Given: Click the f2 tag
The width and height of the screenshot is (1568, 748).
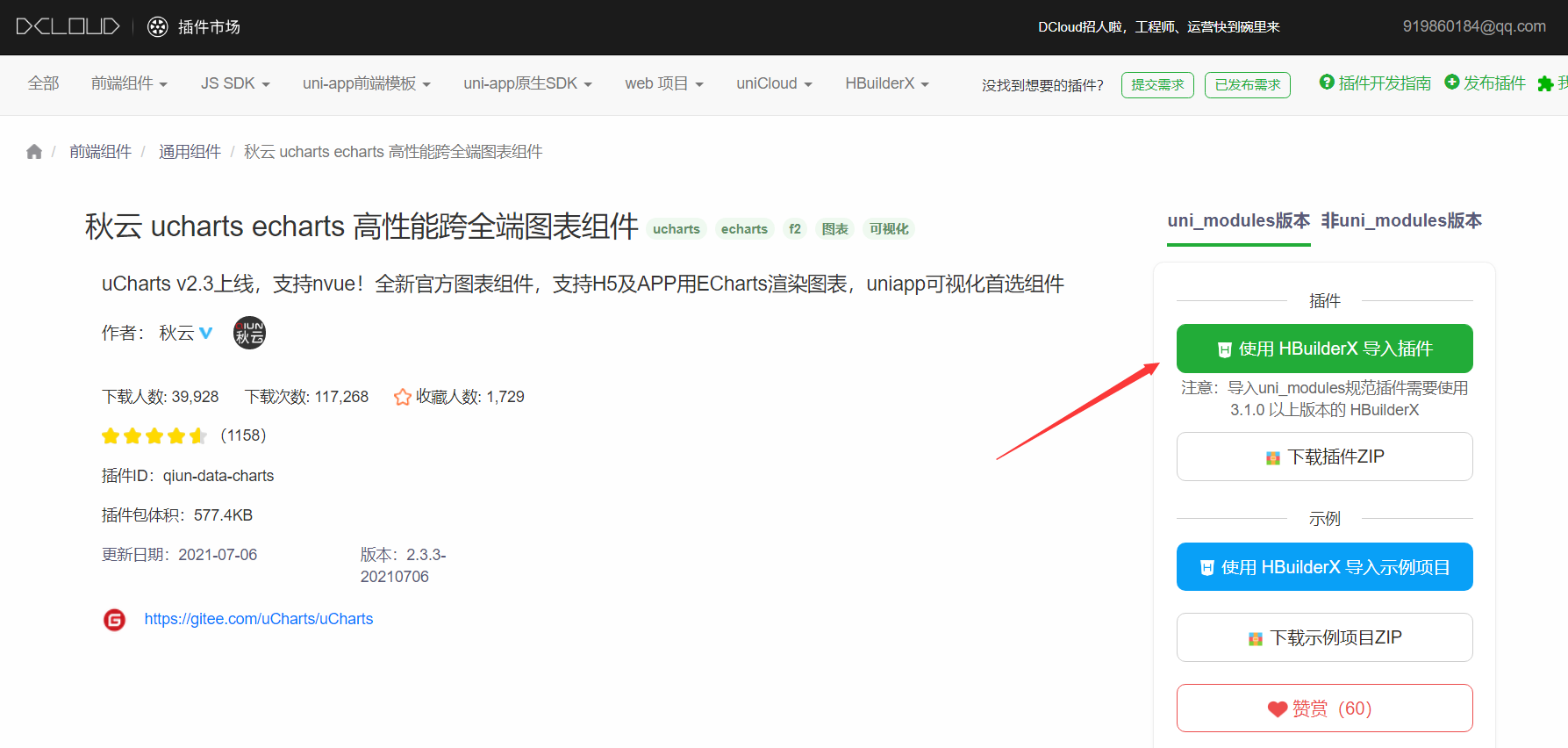Looking at the screenshot, I should 795,229.
